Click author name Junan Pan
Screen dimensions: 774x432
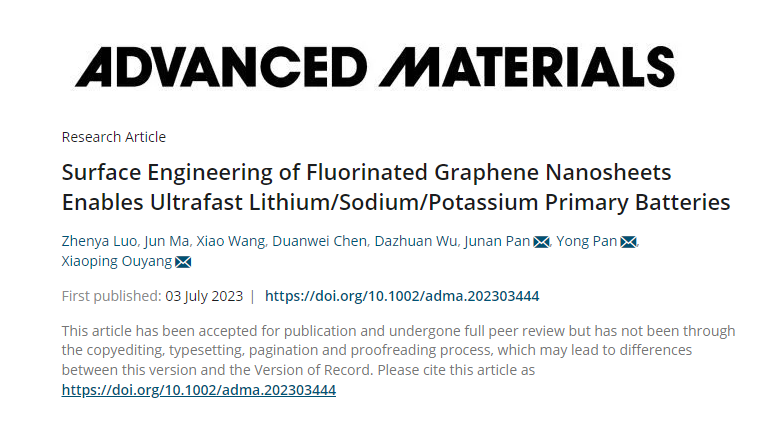click(497, 241)
